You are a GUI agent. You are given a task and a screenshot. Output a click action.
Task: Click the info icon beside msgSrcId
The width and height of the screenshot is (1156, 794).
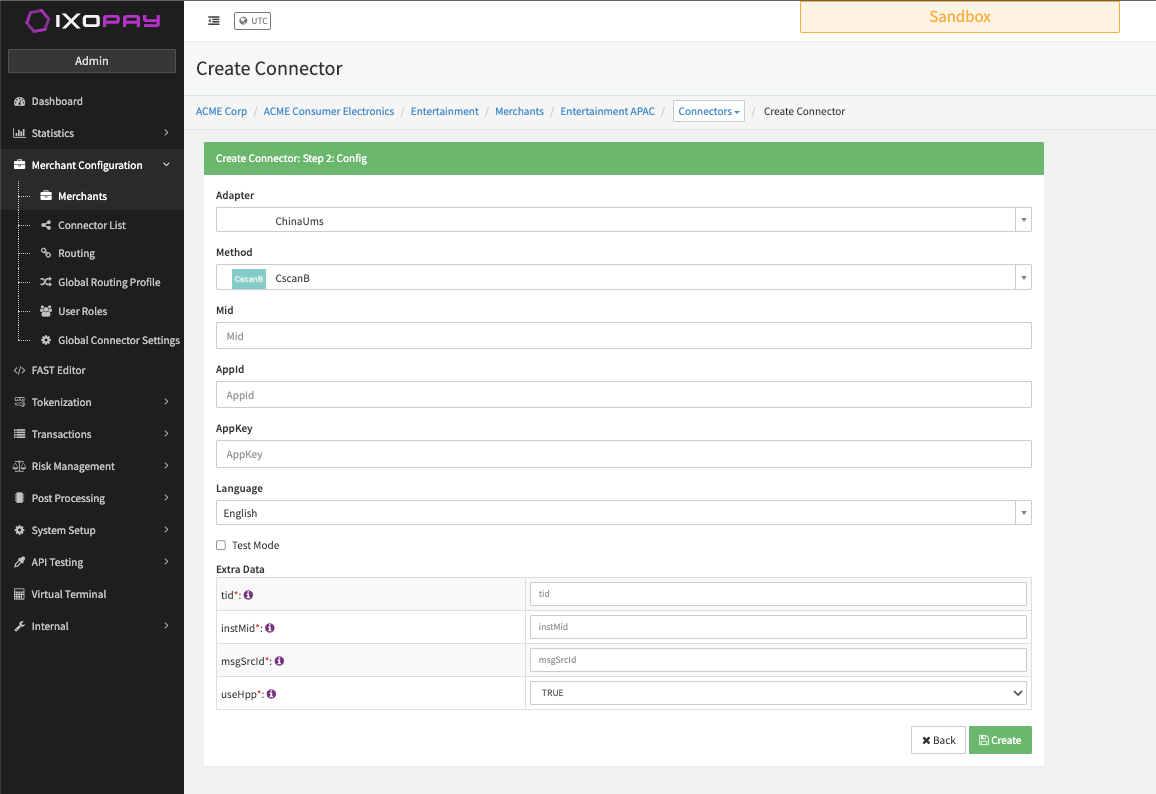[279, 661]
